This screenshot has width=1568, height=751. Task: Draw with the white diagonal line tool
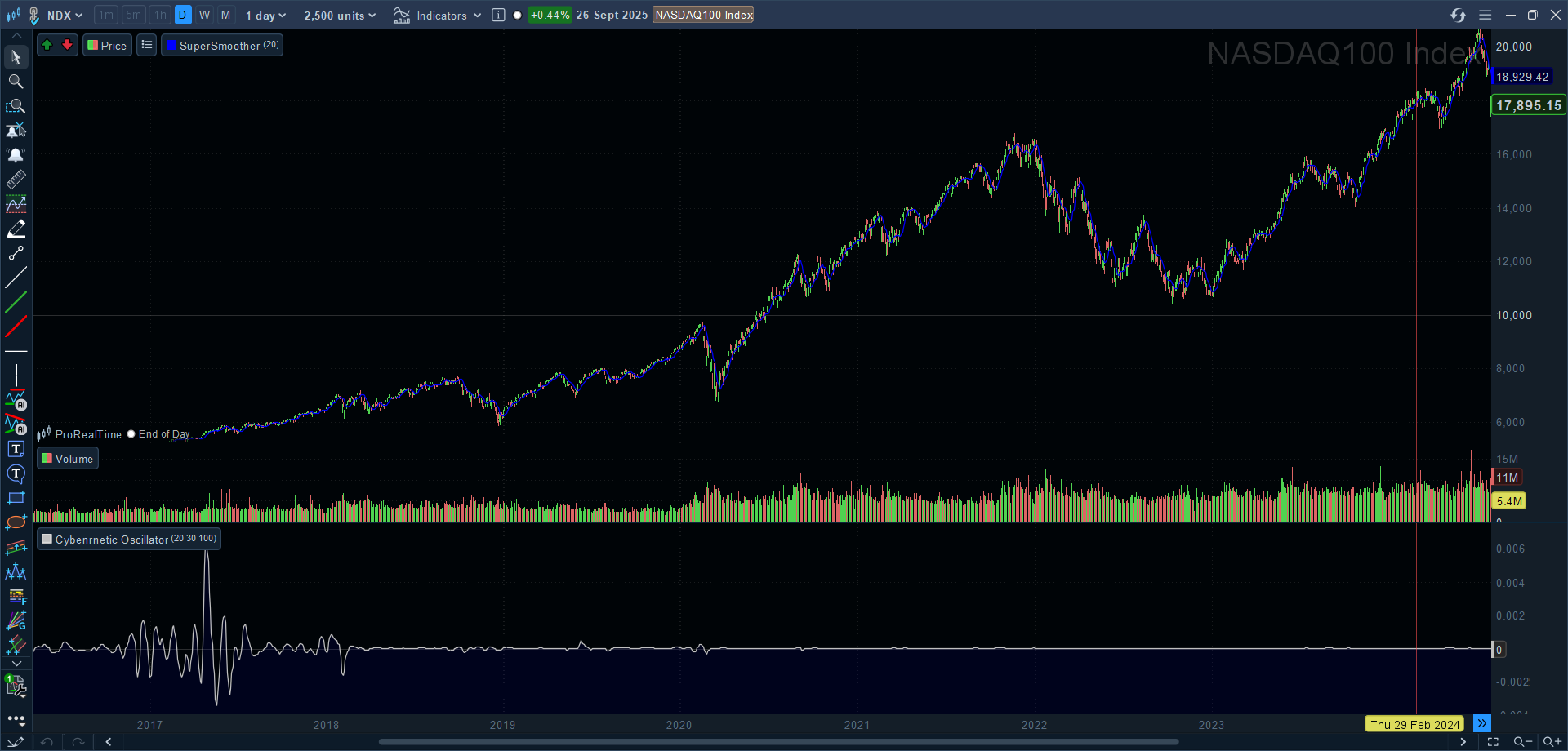pos(16,278)
